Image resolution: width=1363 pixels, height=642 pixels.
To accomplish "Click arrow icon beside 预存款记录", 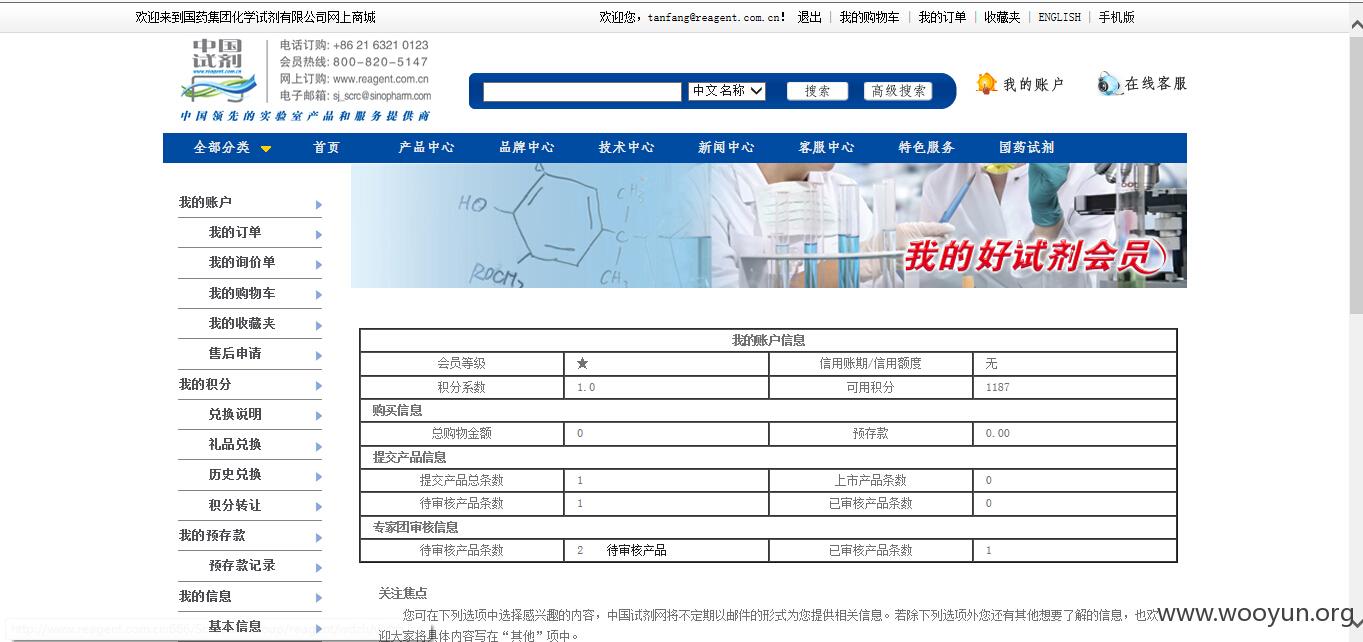I will pyautogui.click(x=319, y=568).
